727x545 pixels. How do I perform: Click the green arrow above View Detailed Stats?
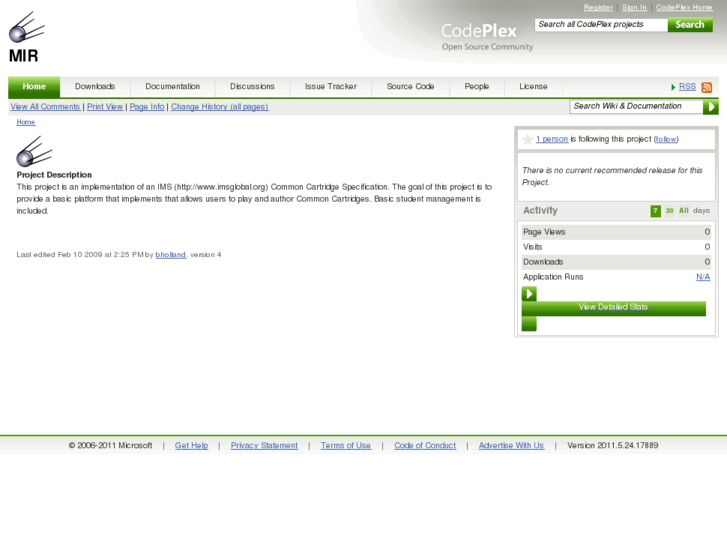pyautogui.click(x=529, y=294)
